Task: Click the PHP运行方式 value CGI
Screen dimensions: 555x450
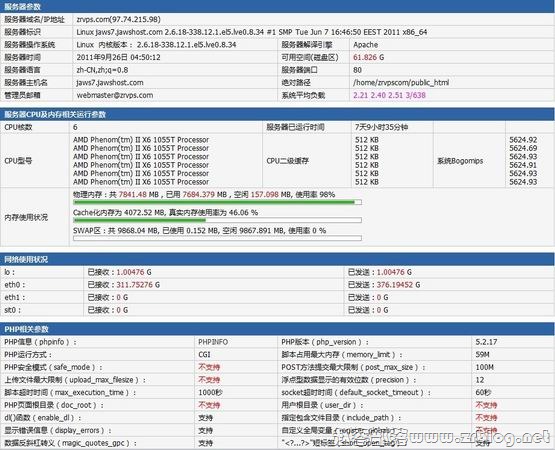Action: pos(204,355)
